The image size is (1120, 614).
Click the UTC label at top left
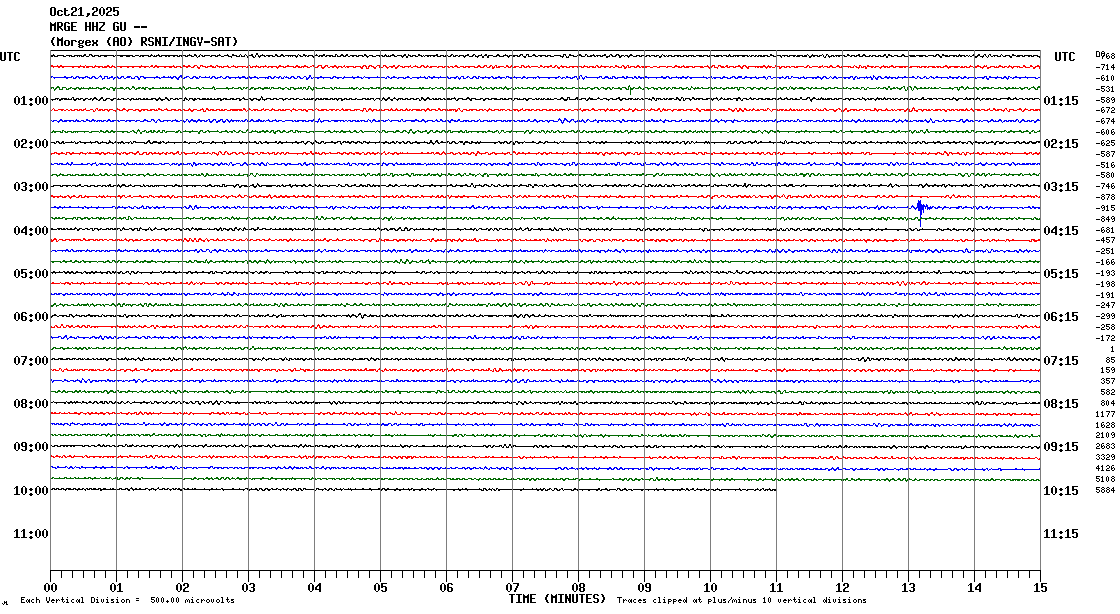[10, 57]
